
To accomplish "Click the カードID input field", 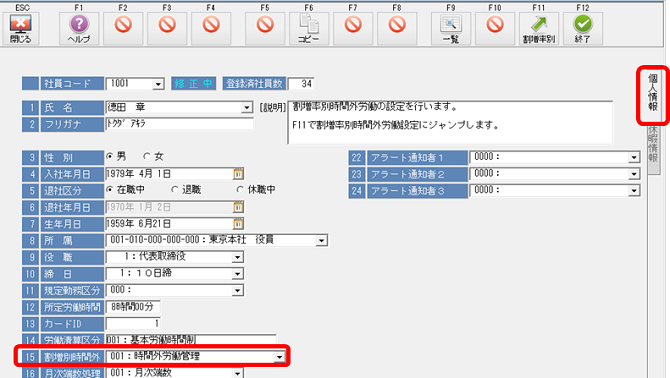I will pos(133,324).
